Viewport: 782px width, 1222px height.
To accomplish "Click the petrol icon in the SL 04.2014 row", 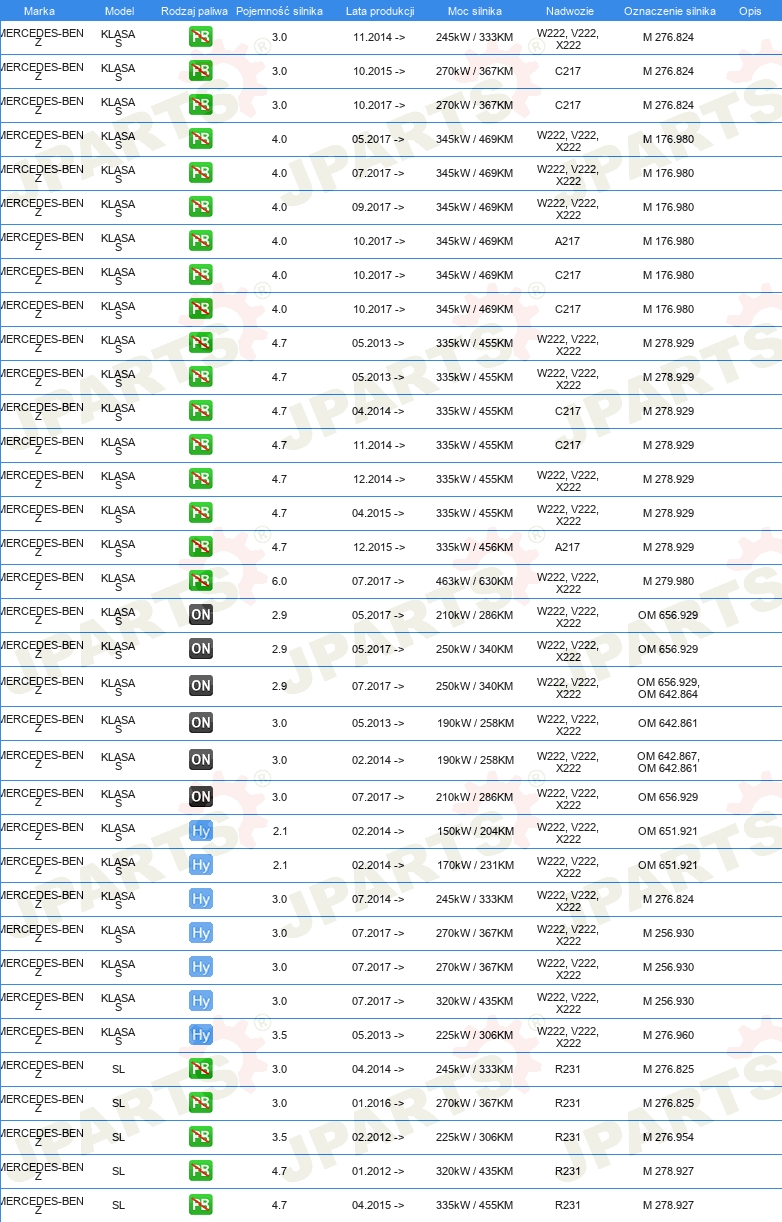I will [201, 1069].
